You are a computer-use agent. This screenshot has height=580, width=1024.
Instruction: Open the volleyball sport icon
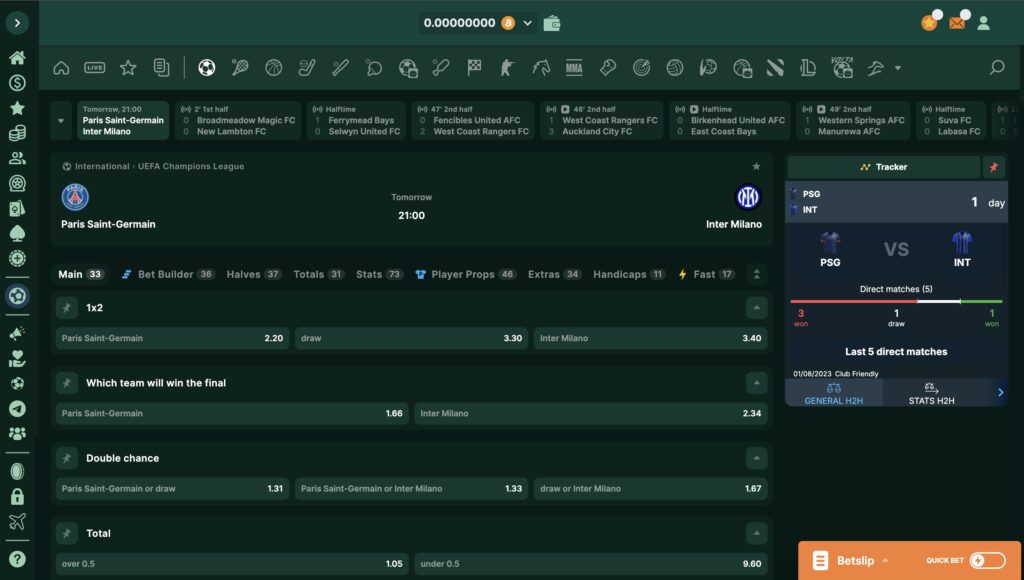point(675,67)
